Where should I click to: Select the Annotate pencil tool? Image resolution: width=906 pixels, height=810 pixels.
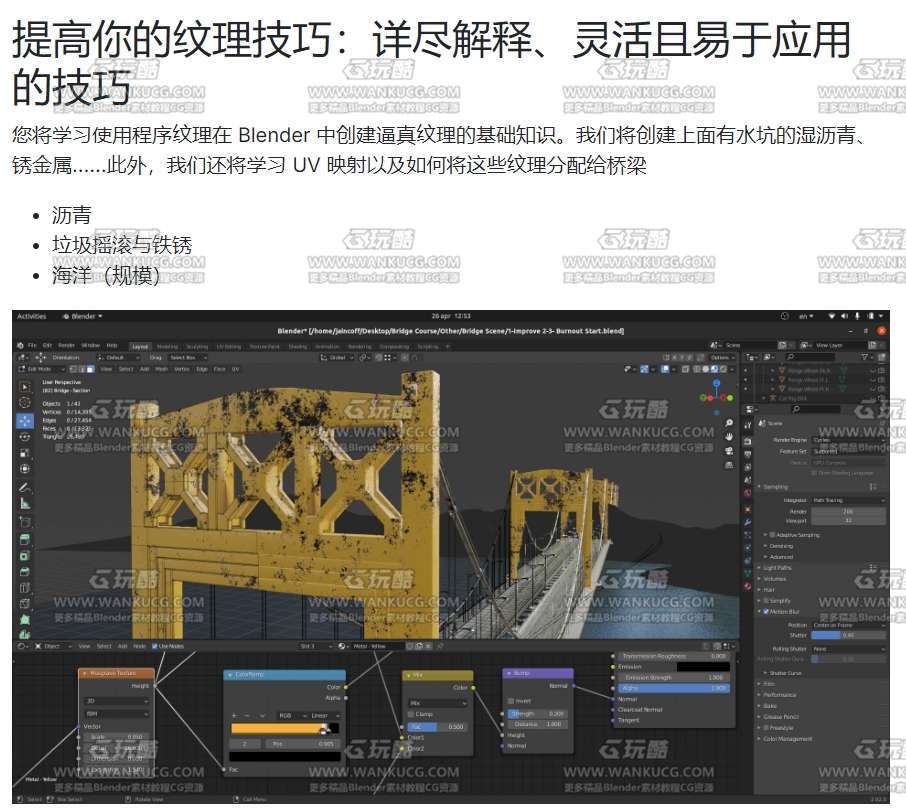click(x=24, y=488)
